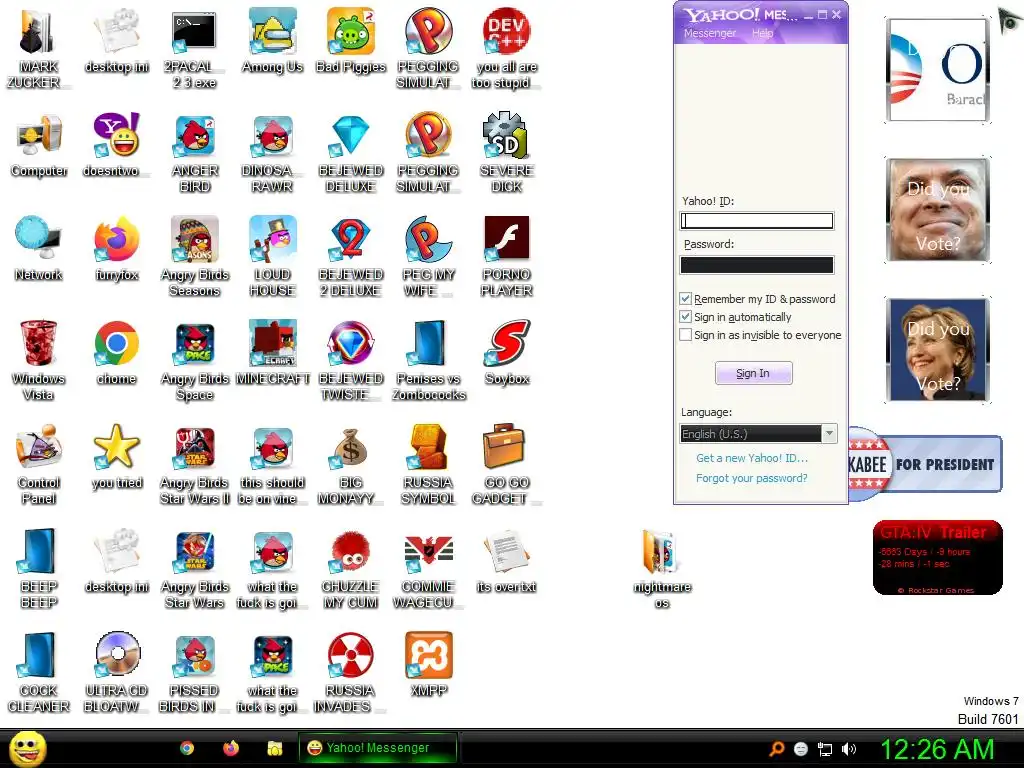Expand the Language dropdown arrow
The image size is (1024, 768).
(829, 434)
